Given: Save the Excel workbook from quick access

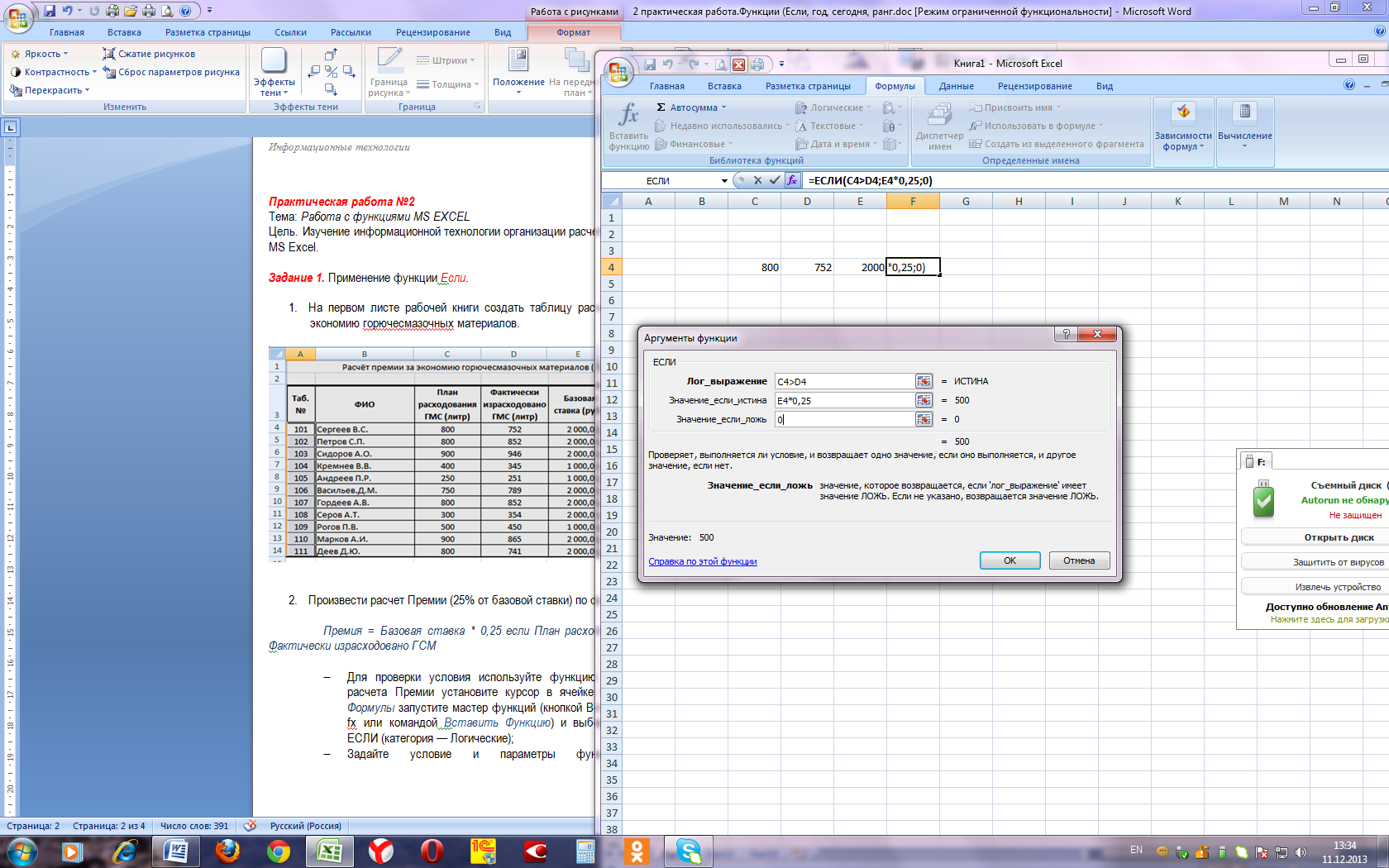Looking at the screenshot, I should pyautogui.click(x=650, y=64).
